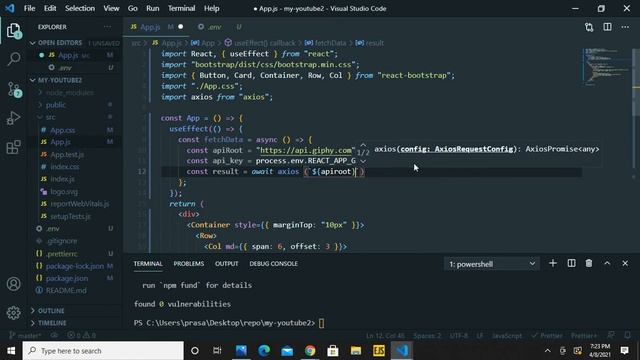
Task: Switch to the PROBLEMS panel tab
Action: [189, 264]
